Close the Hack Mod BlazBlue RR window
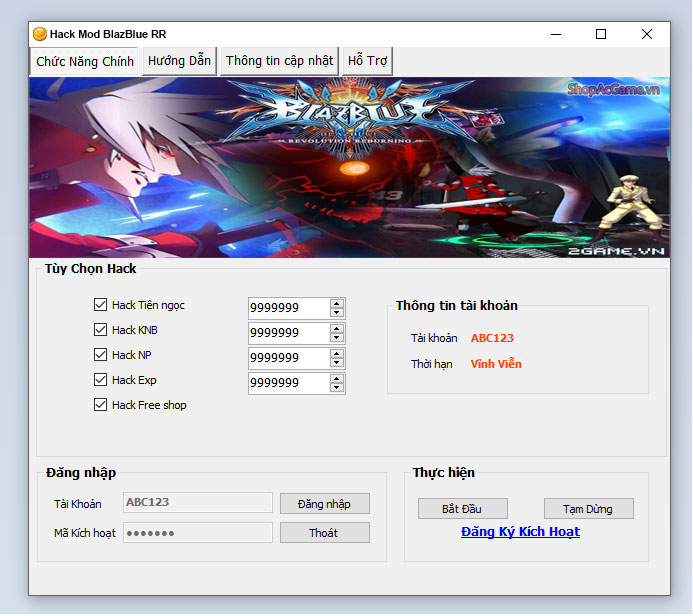This screenshot has height=616, width=693. coord(647,34)
